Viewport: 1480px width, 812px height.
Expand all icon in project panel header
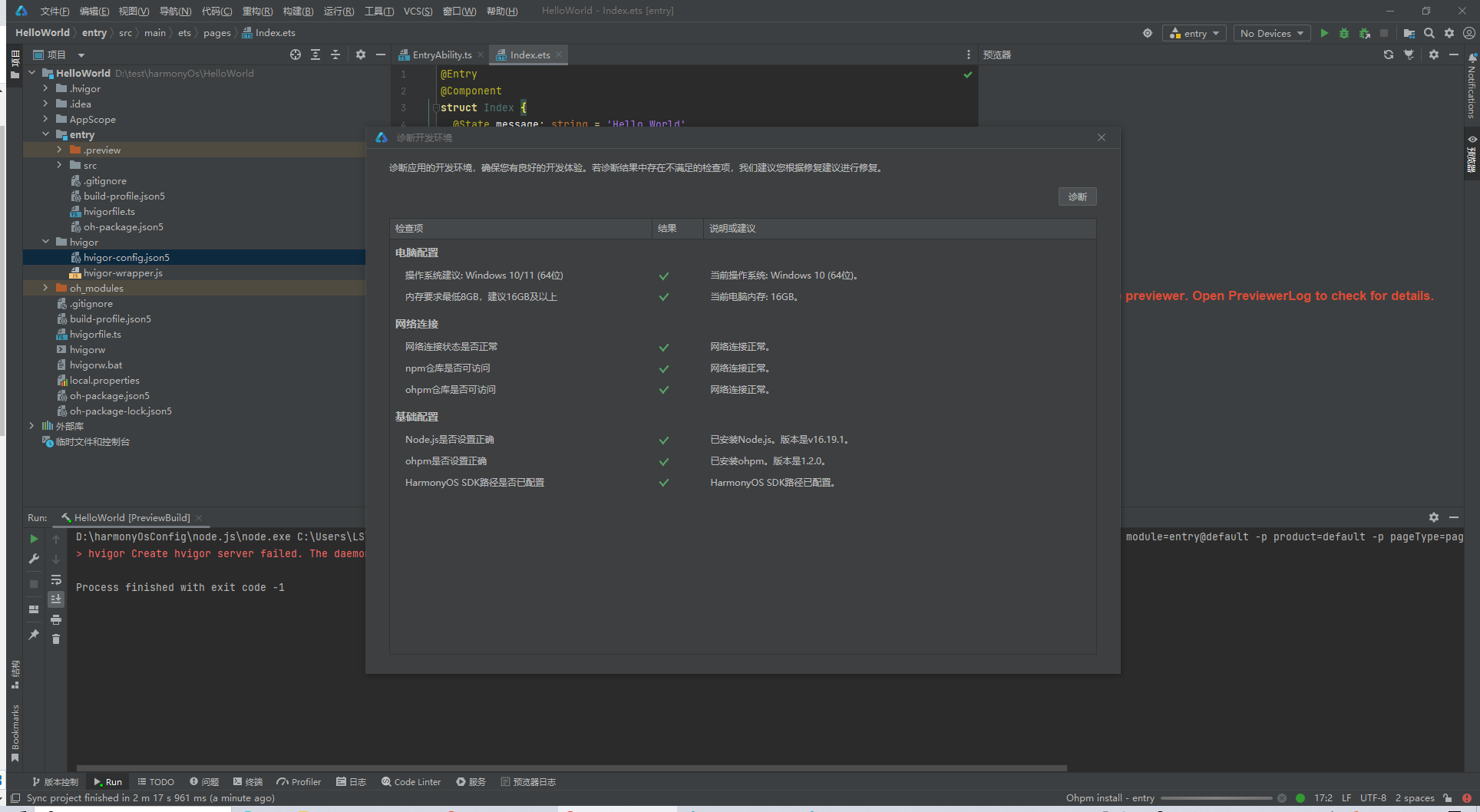click(x=315, y=54)
